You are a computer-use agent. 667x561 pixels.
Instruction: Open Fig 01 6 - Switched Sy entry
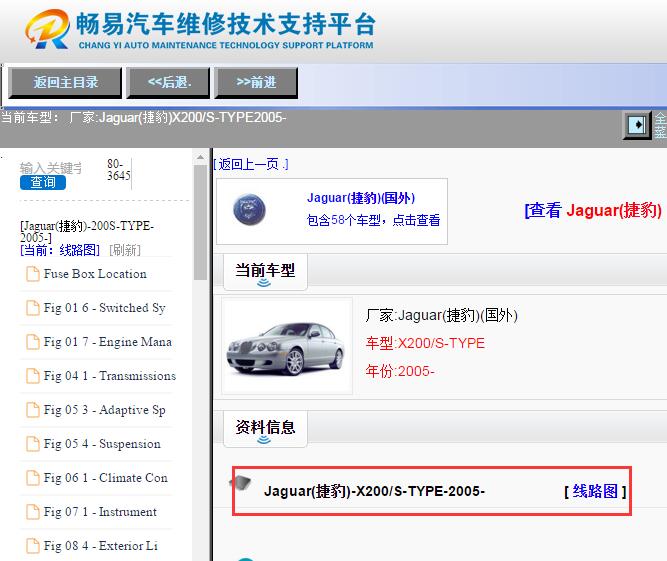coord(105,308)
